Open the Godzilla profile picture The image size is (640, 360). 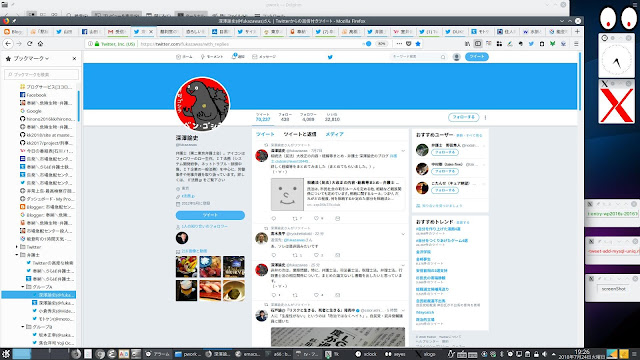[x=202, y=104]
